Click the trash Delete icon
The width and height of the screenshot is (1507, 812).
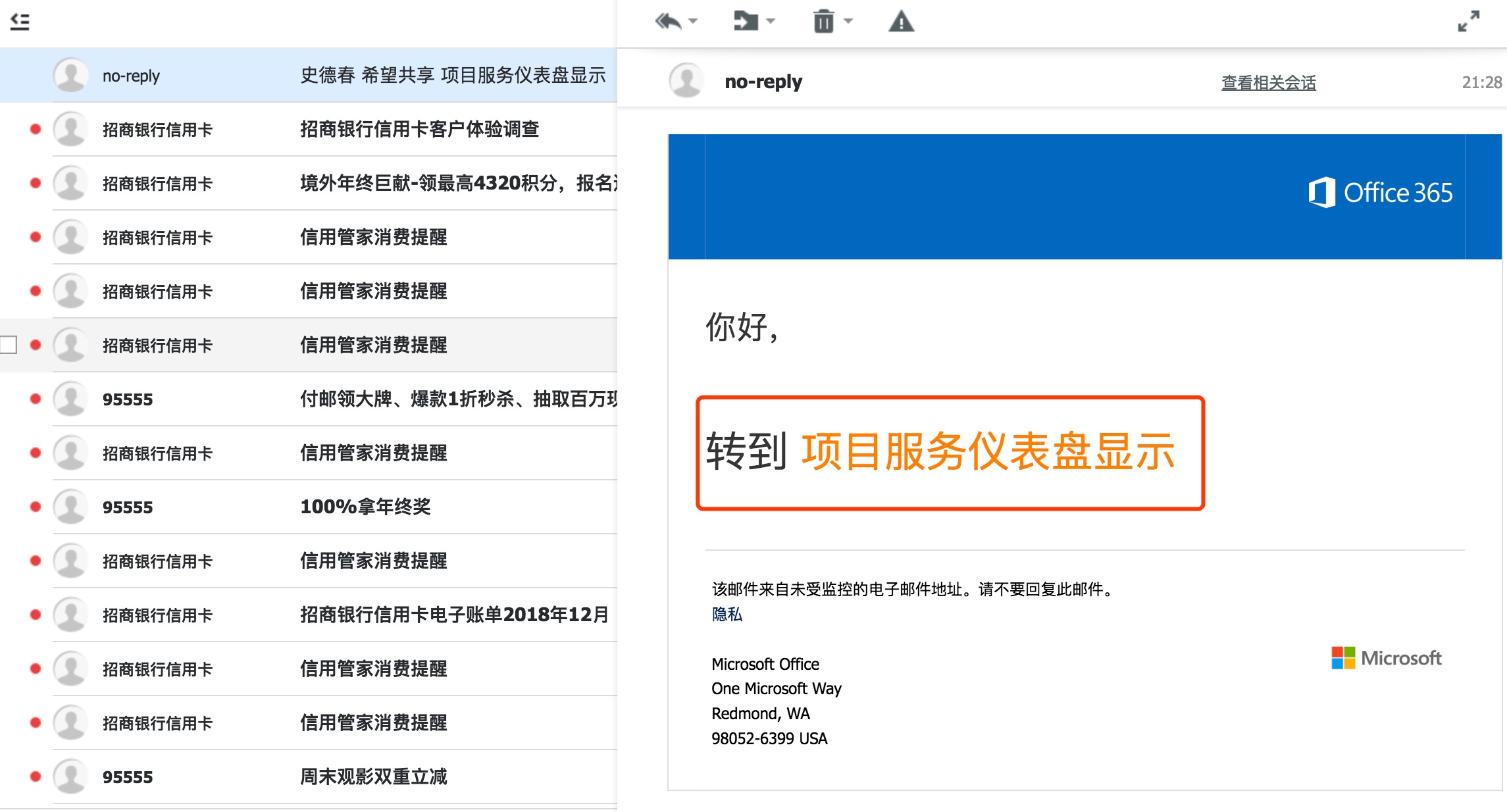823,22
